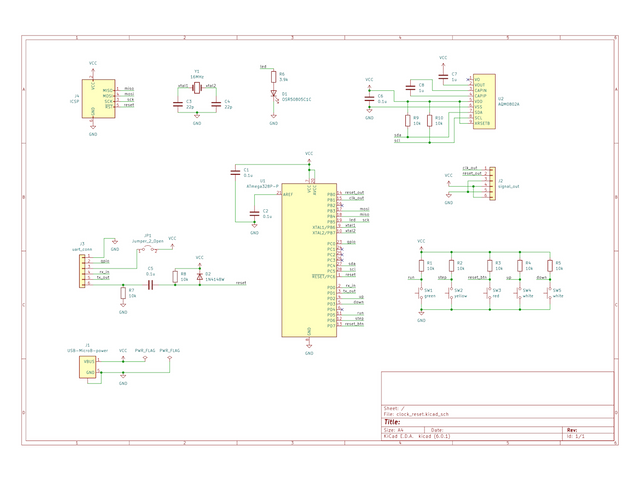Image resolution: width=640 pixels, height=480 pixels.
Task: Click the J1 USB-MicroB-power connector
Action: coord(88,367)
